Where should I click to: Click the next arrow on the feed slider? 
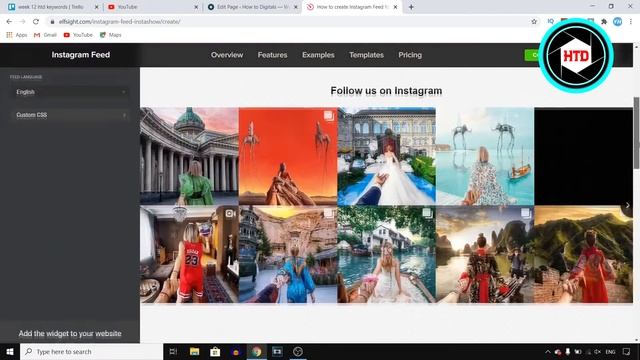coord(627,205)
